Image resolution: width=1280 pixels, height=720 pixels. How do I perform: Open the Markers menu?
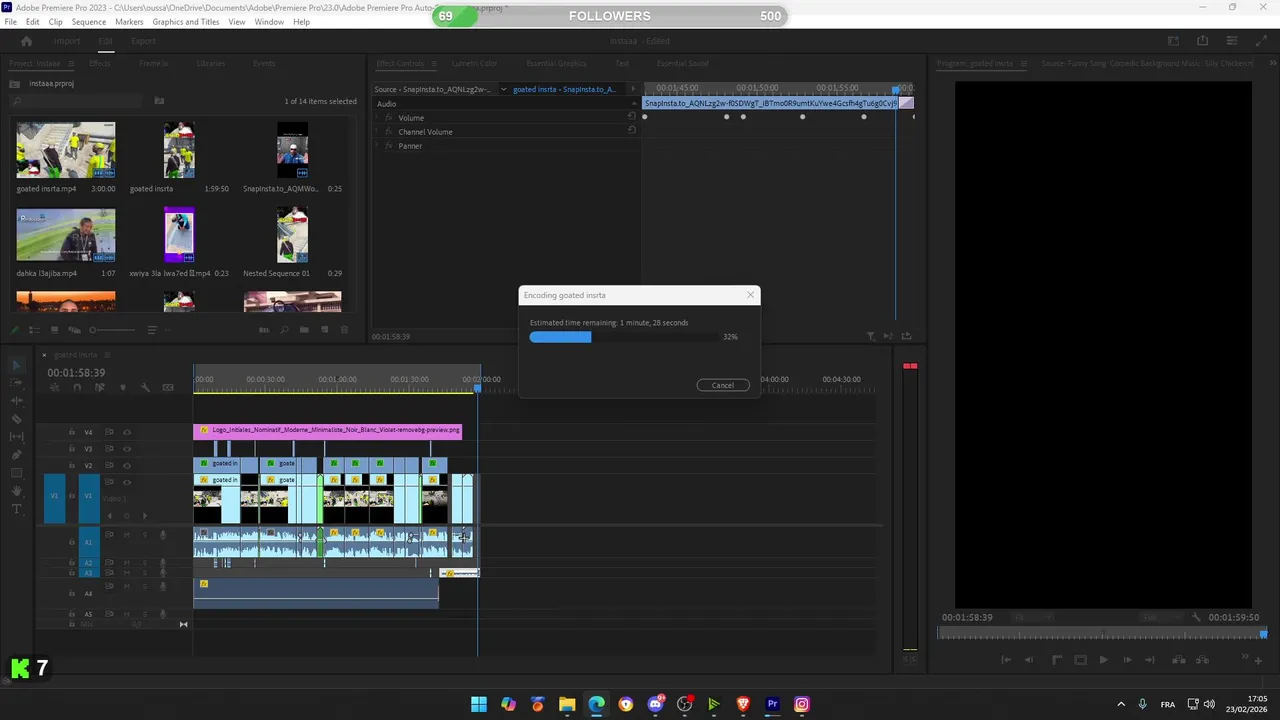tap(129, 22)
